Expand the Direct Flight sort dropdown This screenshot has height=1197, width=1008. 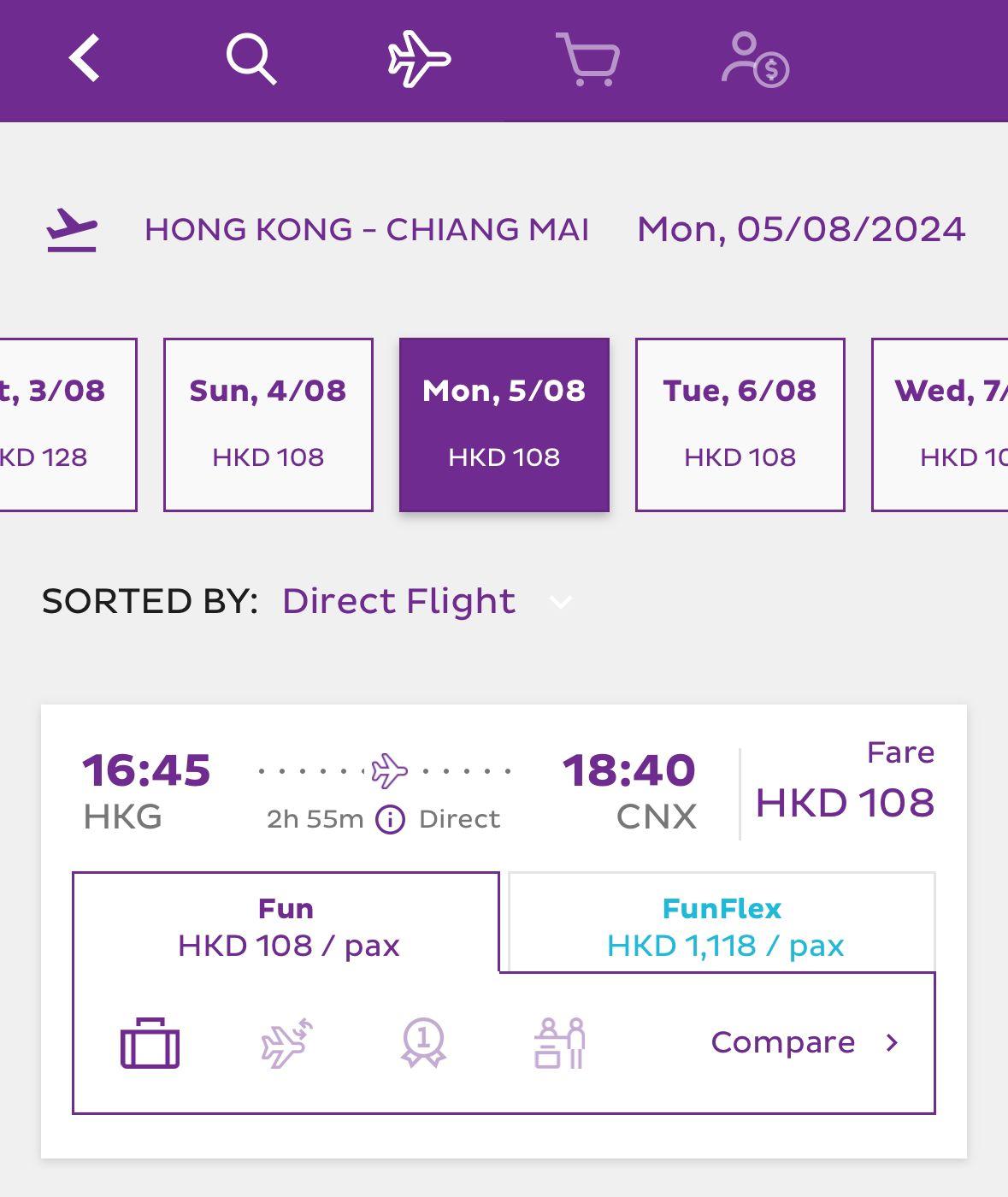398,601
